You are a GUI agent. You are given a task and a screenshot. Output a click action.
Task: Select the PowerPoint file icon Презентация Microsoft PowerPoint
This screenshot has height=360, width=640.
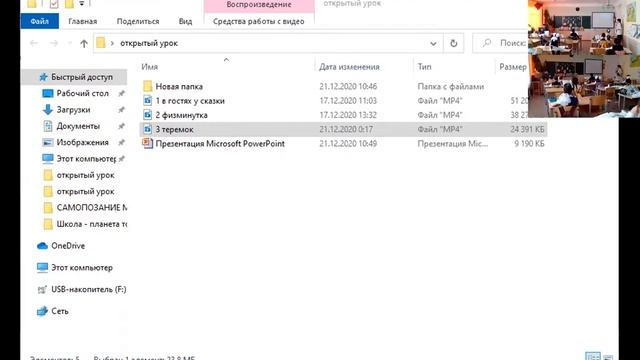pyautogui.click(x=147, y=143)
